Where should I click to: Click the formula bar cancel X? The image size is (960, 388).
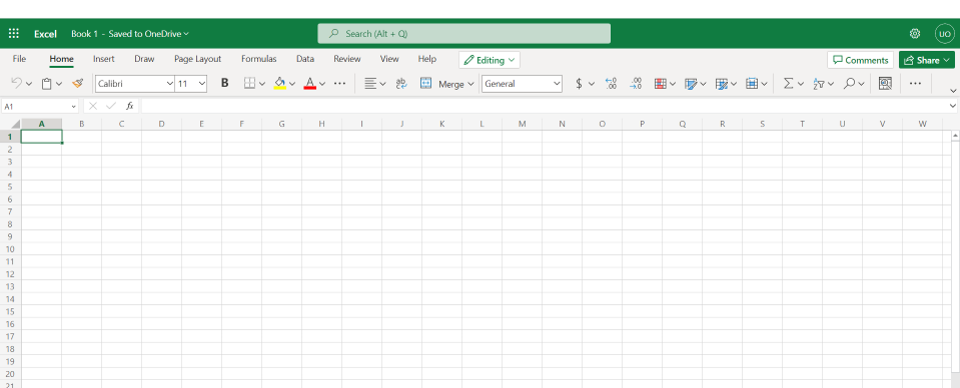click(x=93, y=106)
